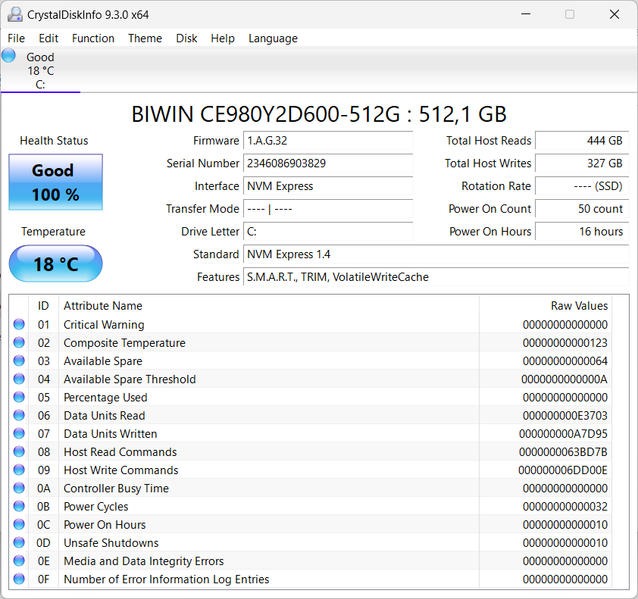This screenshot has height=599, width=638.
Task: Click the status orb beside Critical Warning
Action: 19,324
